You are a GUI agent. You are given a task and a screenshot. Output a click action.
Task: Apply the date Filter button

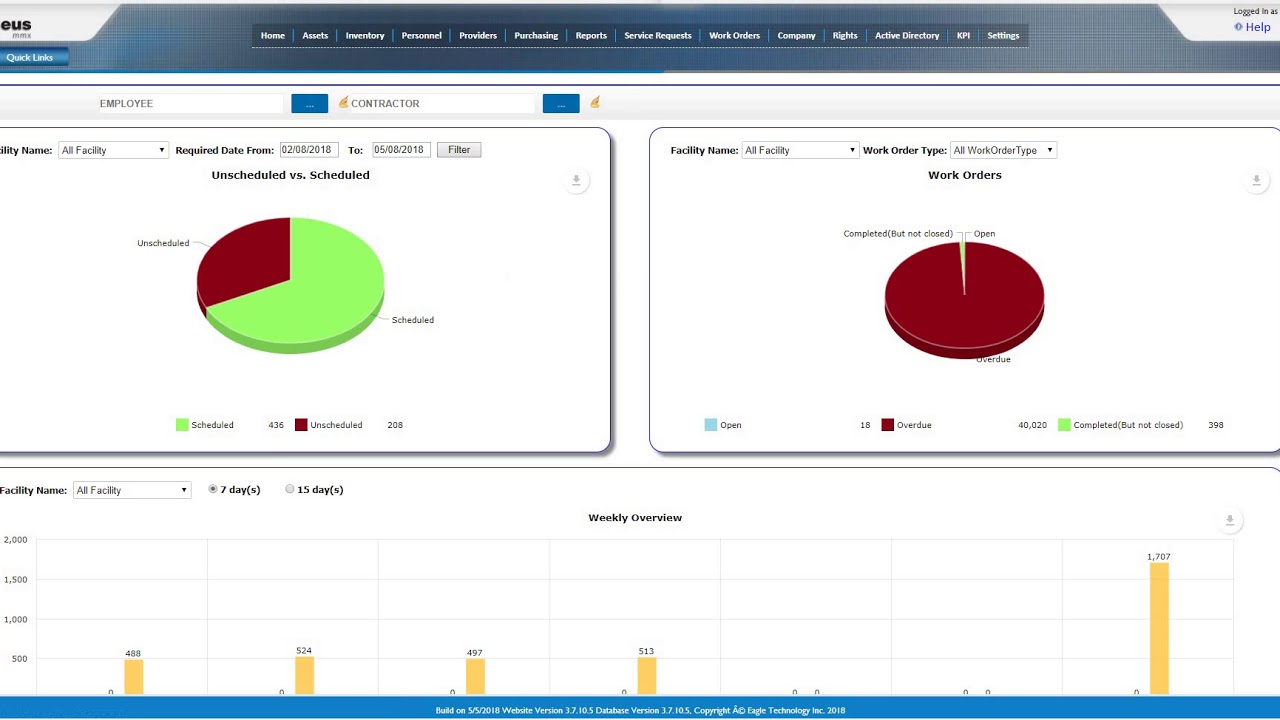pyautogui.click(x=459, y=150)
